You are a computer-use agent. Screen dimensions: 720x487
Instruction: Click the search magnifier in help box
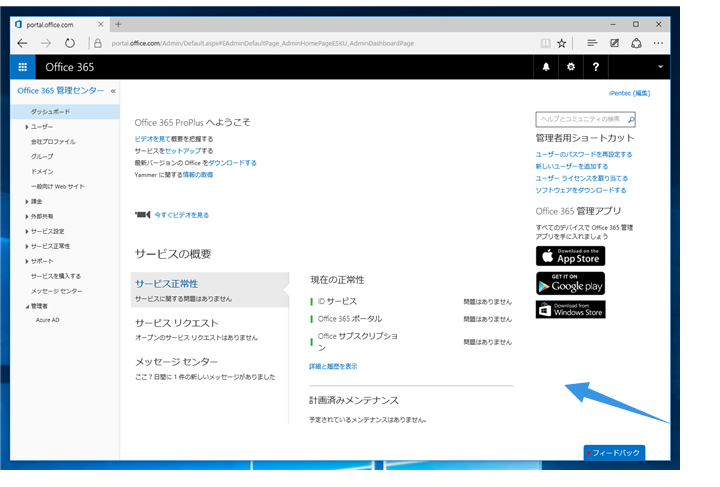pyautogui.click(x=631, y=119)
